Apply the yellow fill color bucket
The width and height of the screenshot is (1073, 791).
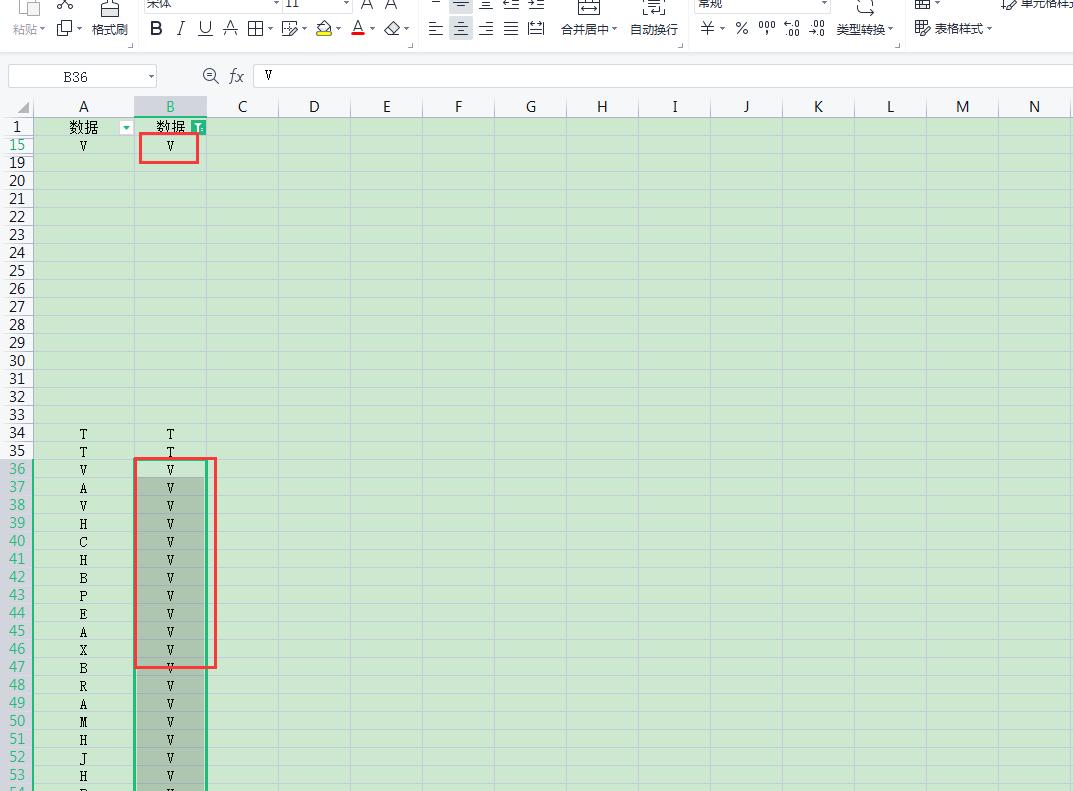pyautogui.click(x=324, y=29)
